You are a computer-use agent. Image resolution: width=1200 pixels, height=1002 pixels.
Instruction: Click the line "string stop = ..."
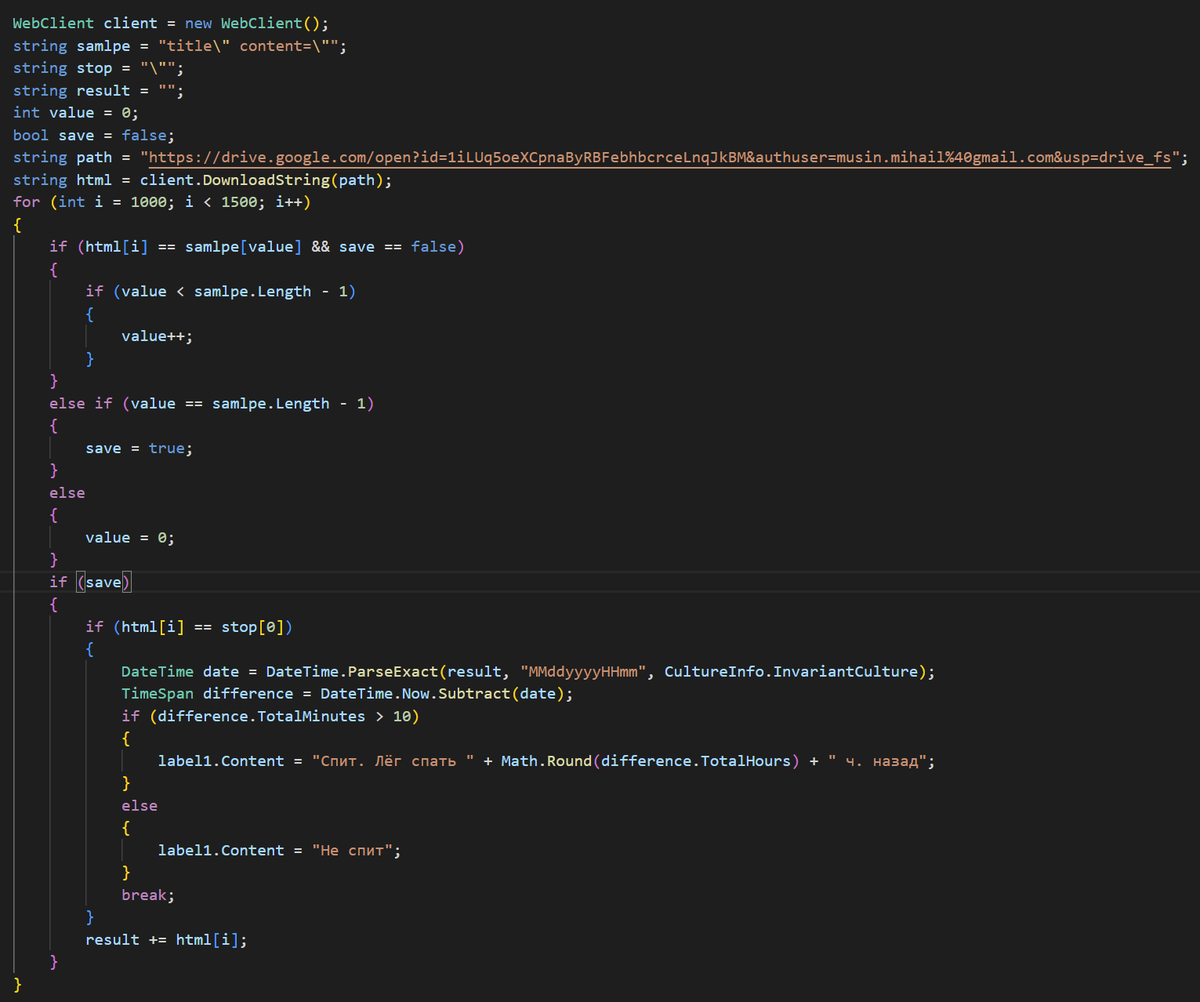[99, 68]
